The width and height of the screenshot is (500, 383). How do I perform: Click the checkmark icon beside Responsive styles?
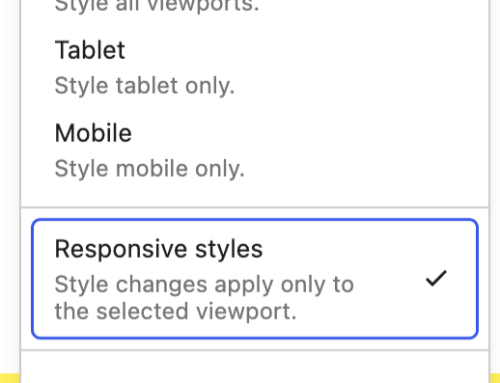(x=436, y=278)
